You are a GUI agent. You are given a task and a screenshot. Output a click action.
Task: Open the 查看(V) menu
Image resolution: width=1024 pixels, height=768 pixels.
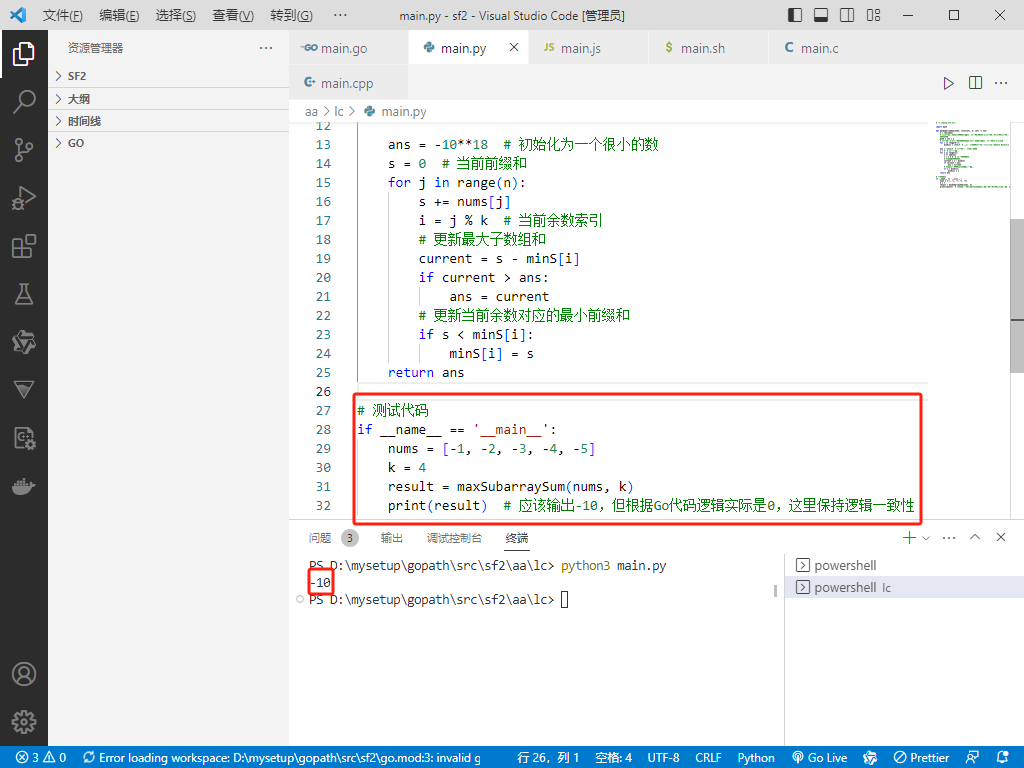(x=233, y=15)
